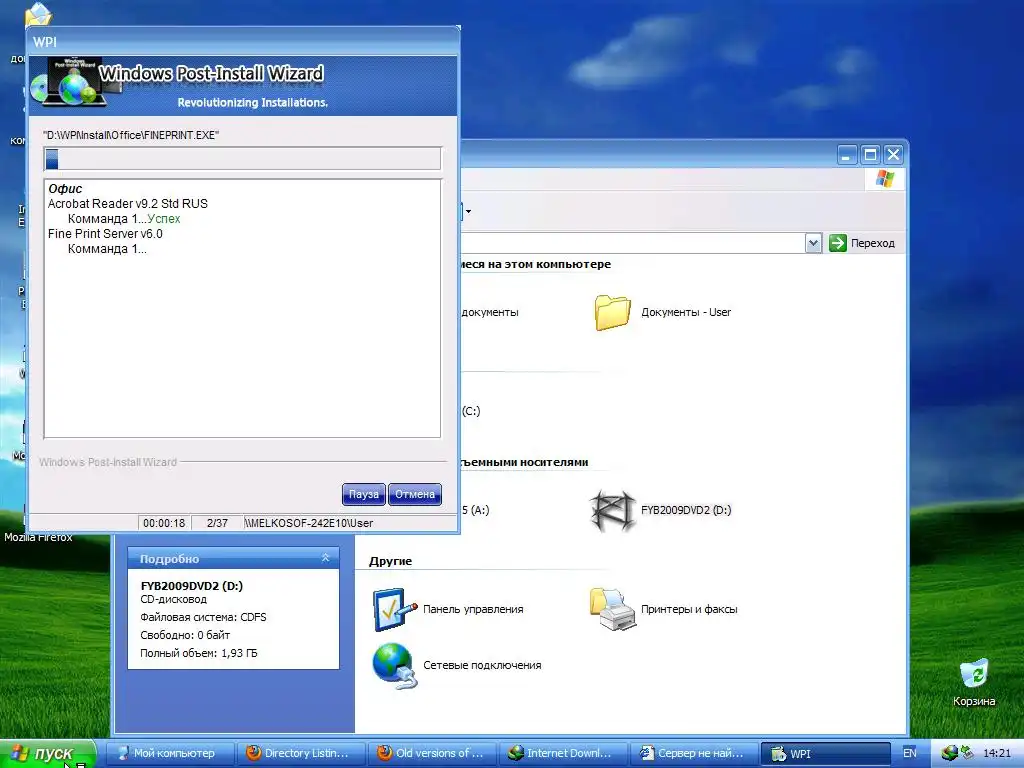
Task: Click the FYB2009DVD2 (D:) title in details panel
Action: (191, 586)
